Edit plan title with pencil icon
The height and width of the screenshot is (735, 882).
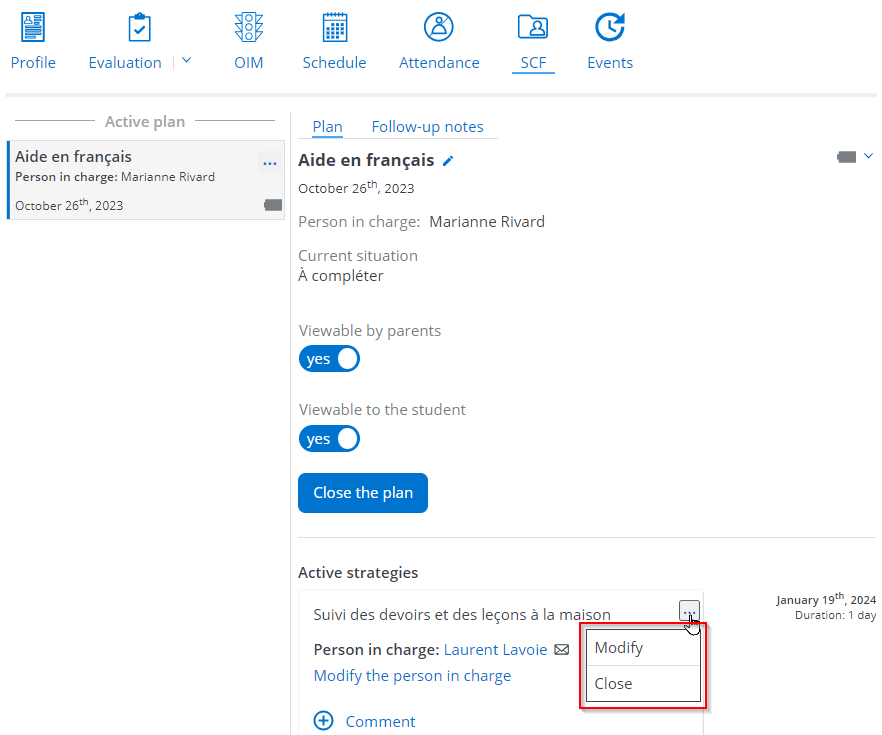click(x=448, y=161)
